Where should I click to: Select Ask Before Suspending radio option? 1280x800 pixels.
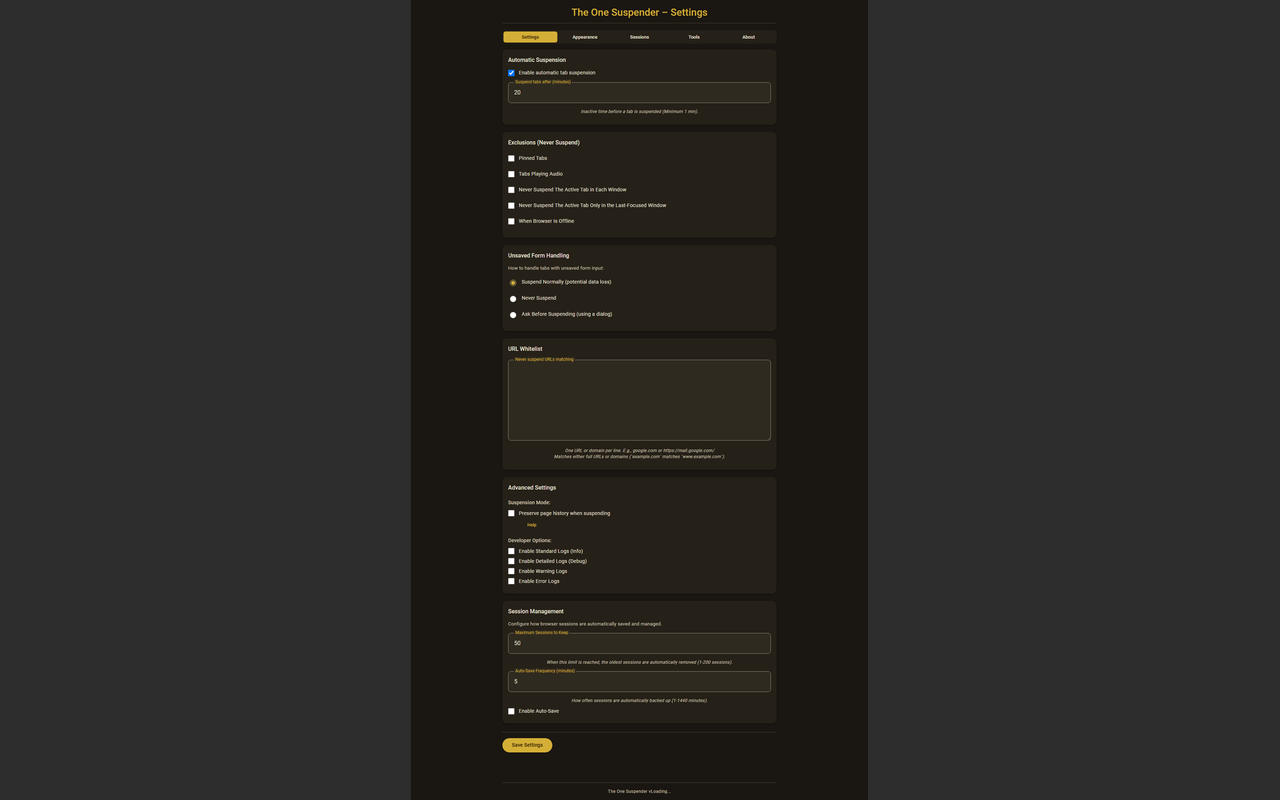point(513,315)
